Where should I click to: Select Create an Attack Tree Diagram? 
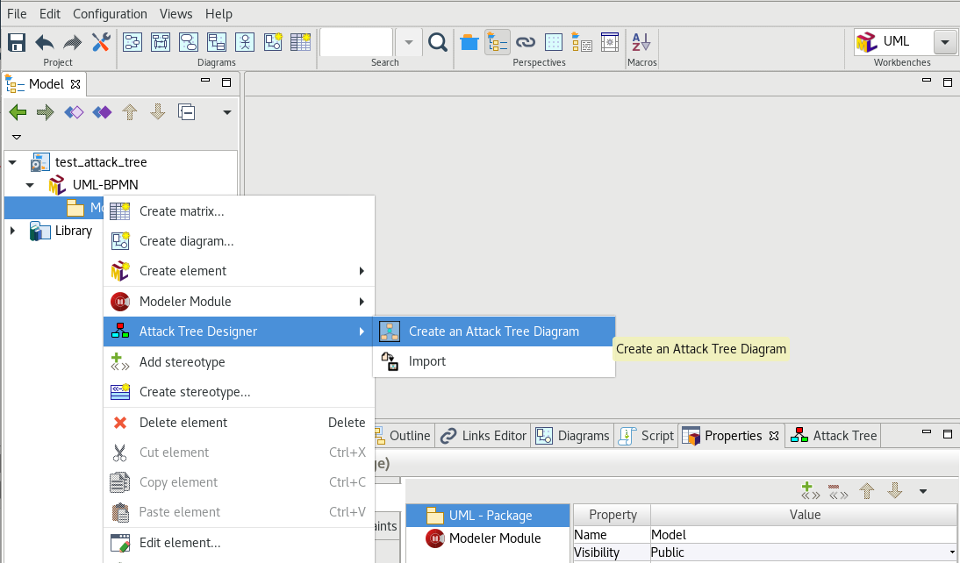493,332
